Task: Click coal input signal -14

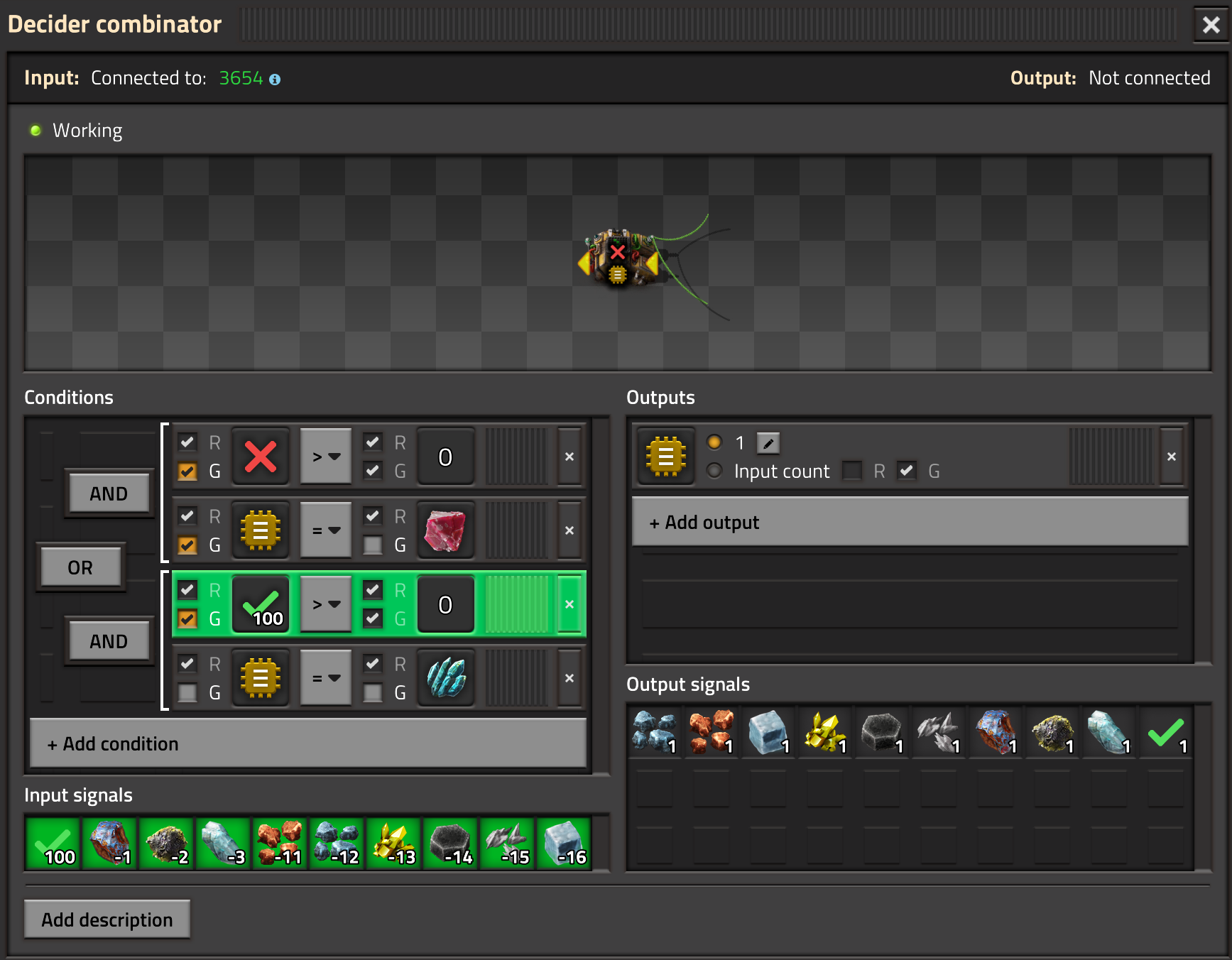Action: pos(451,843)
